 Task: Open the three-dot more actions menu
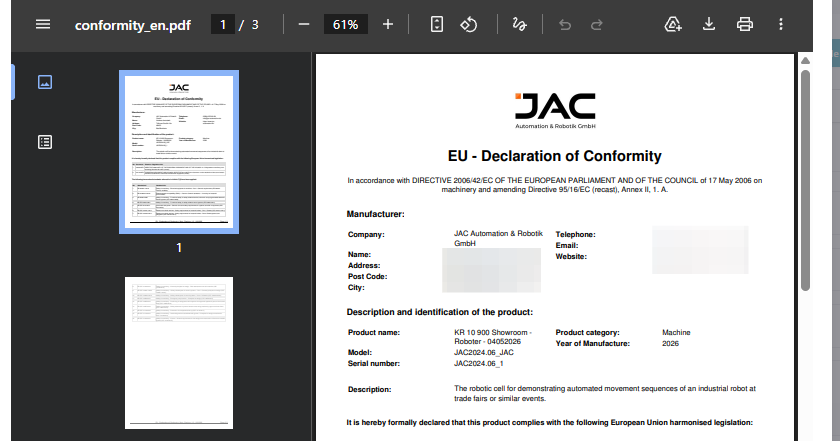point(781,25)
